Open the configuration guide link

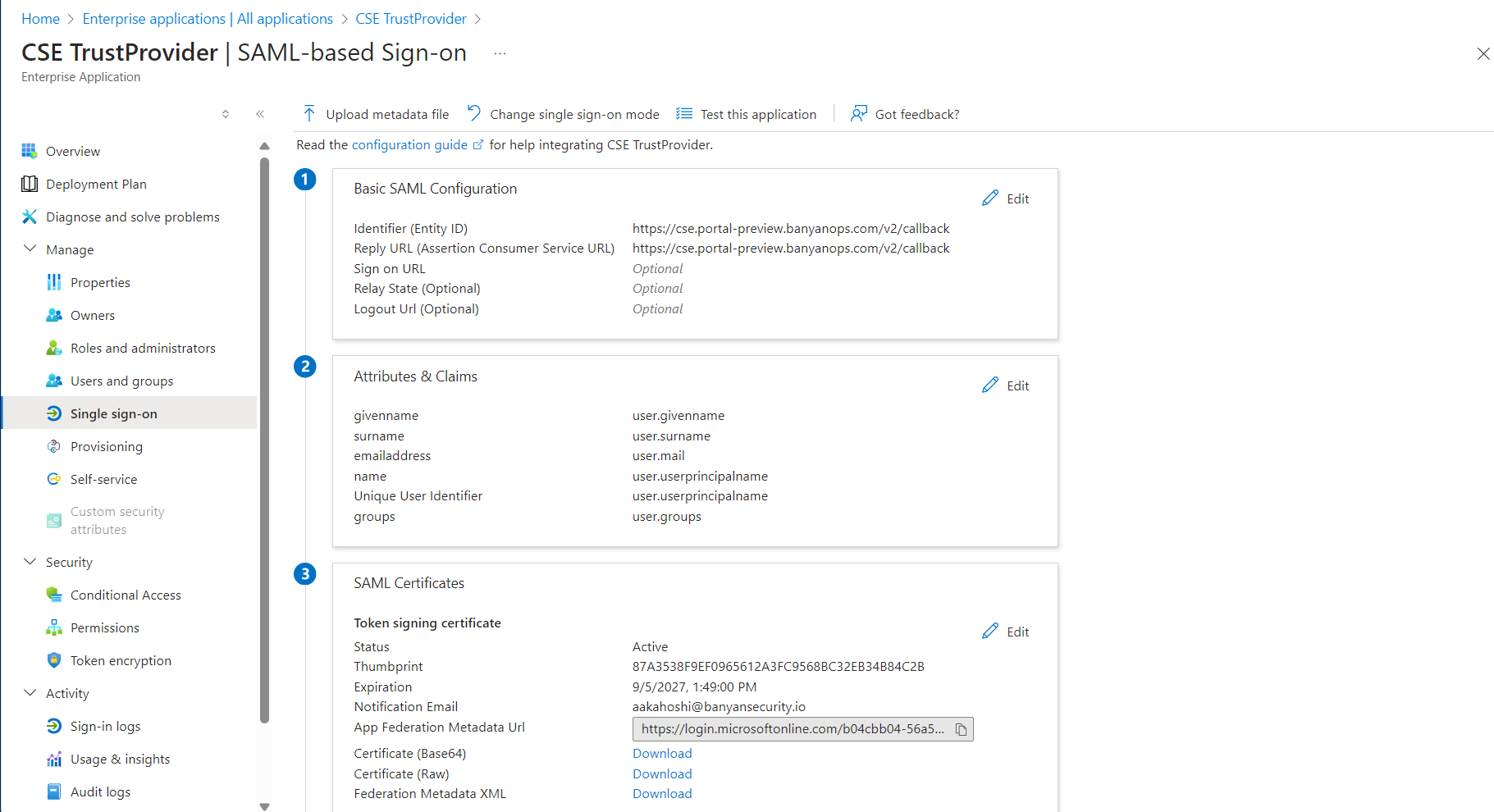click(409, 145)
